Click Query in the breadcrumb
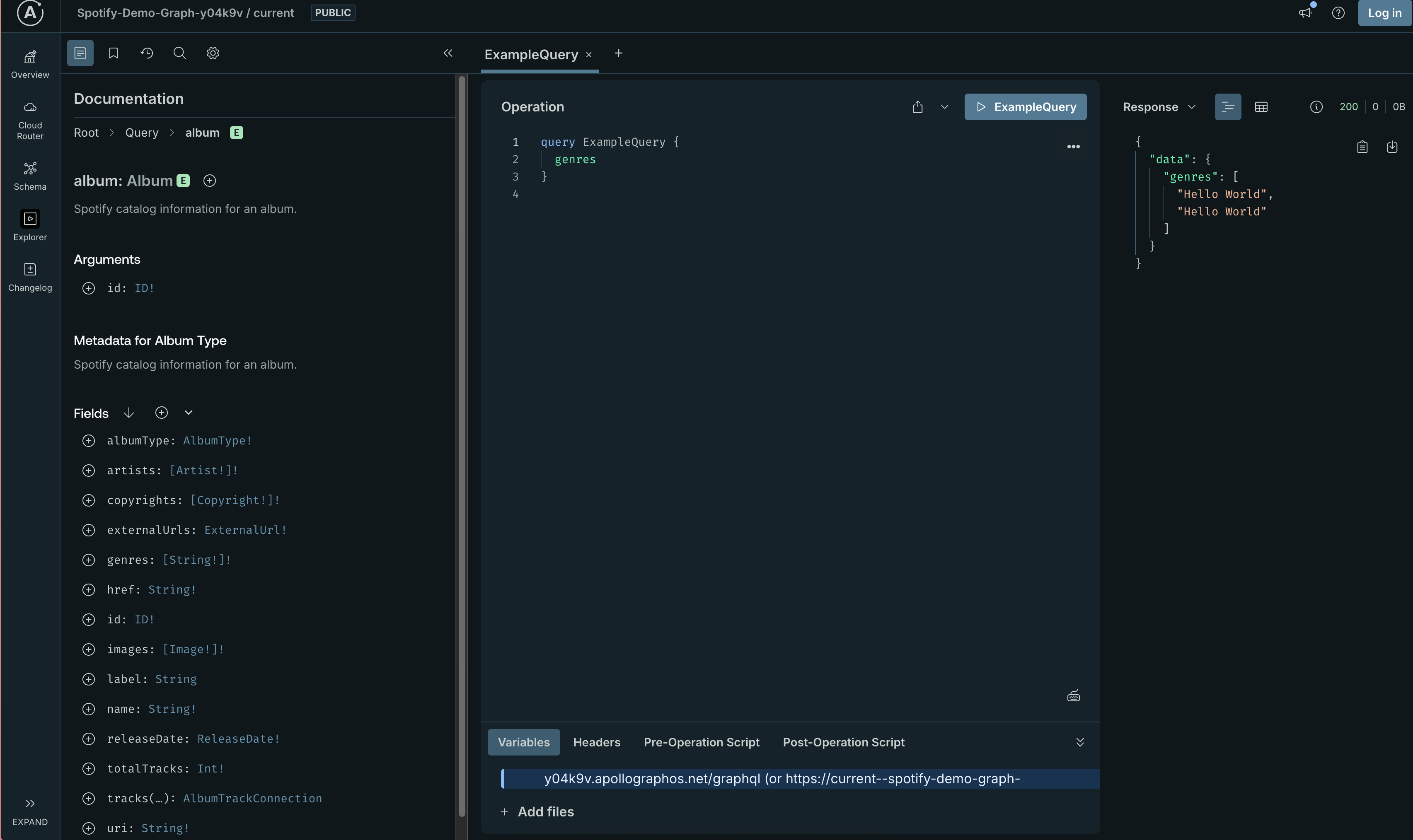The image size is (1413, 840). click(x=142, y=133)
